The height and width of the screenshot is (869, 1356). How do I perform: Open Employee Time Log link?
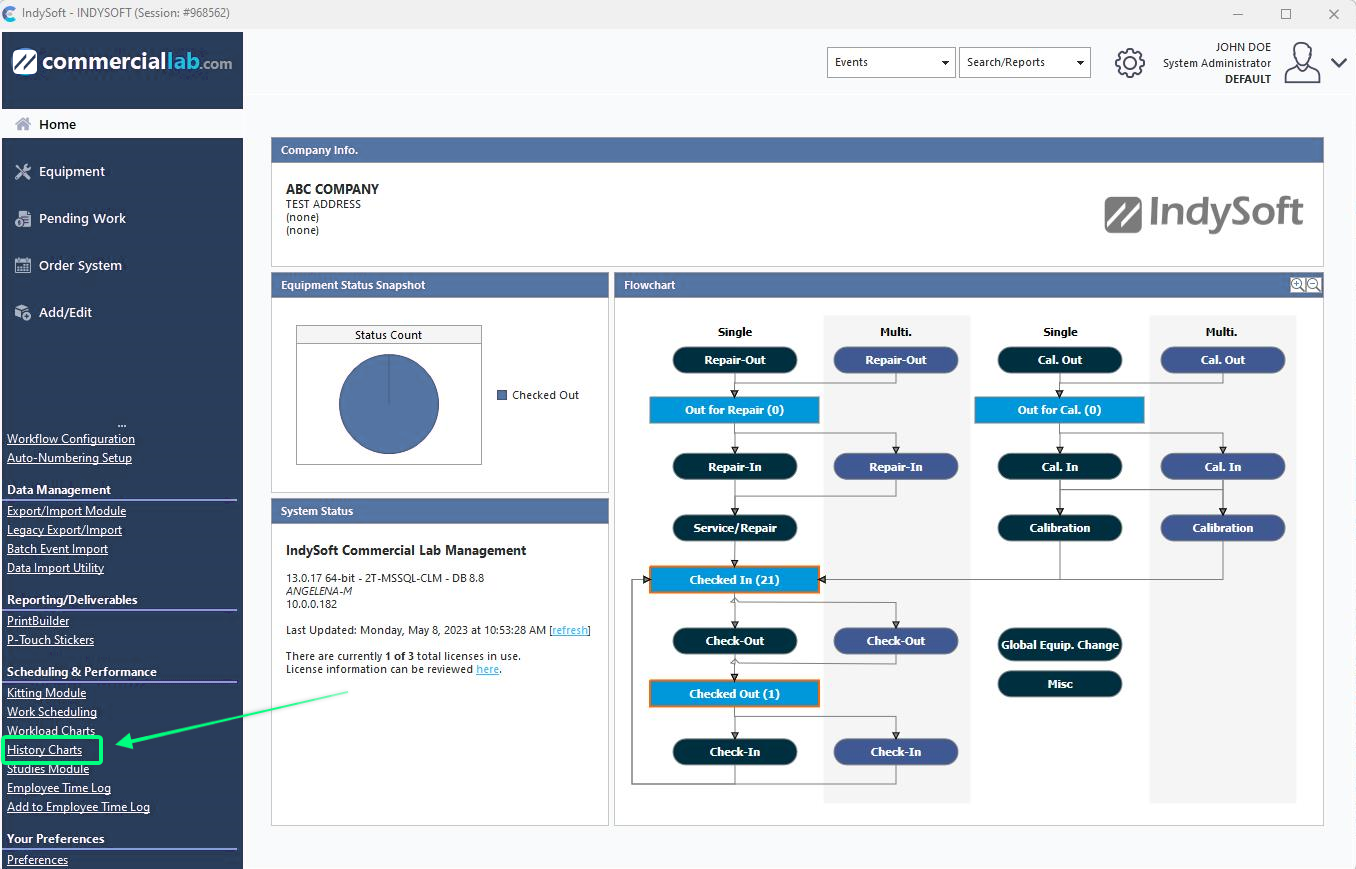click(59, 788)
